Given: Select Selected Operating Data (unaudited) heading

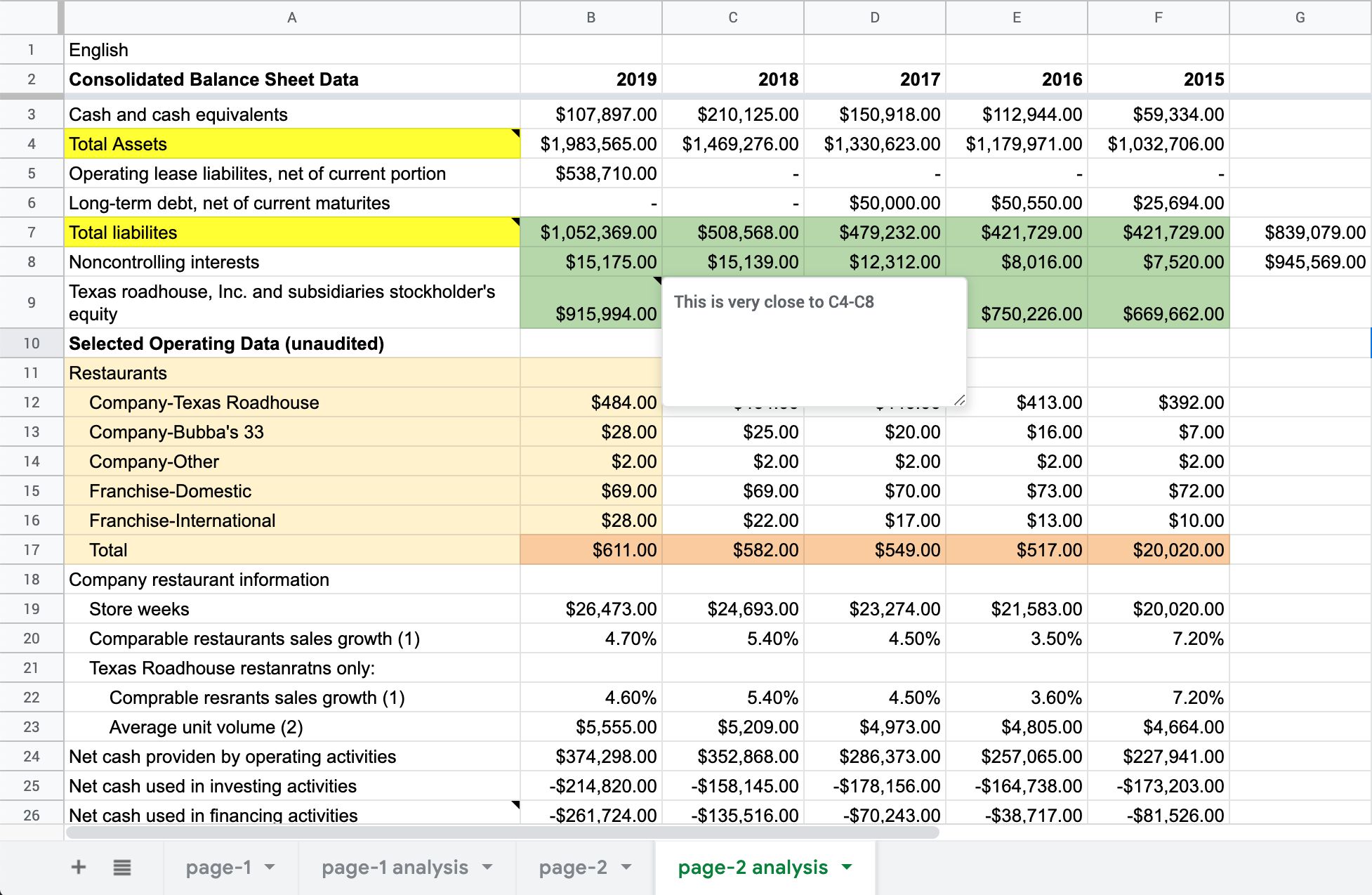Looking at the screenshot, I should coord(292,344).
